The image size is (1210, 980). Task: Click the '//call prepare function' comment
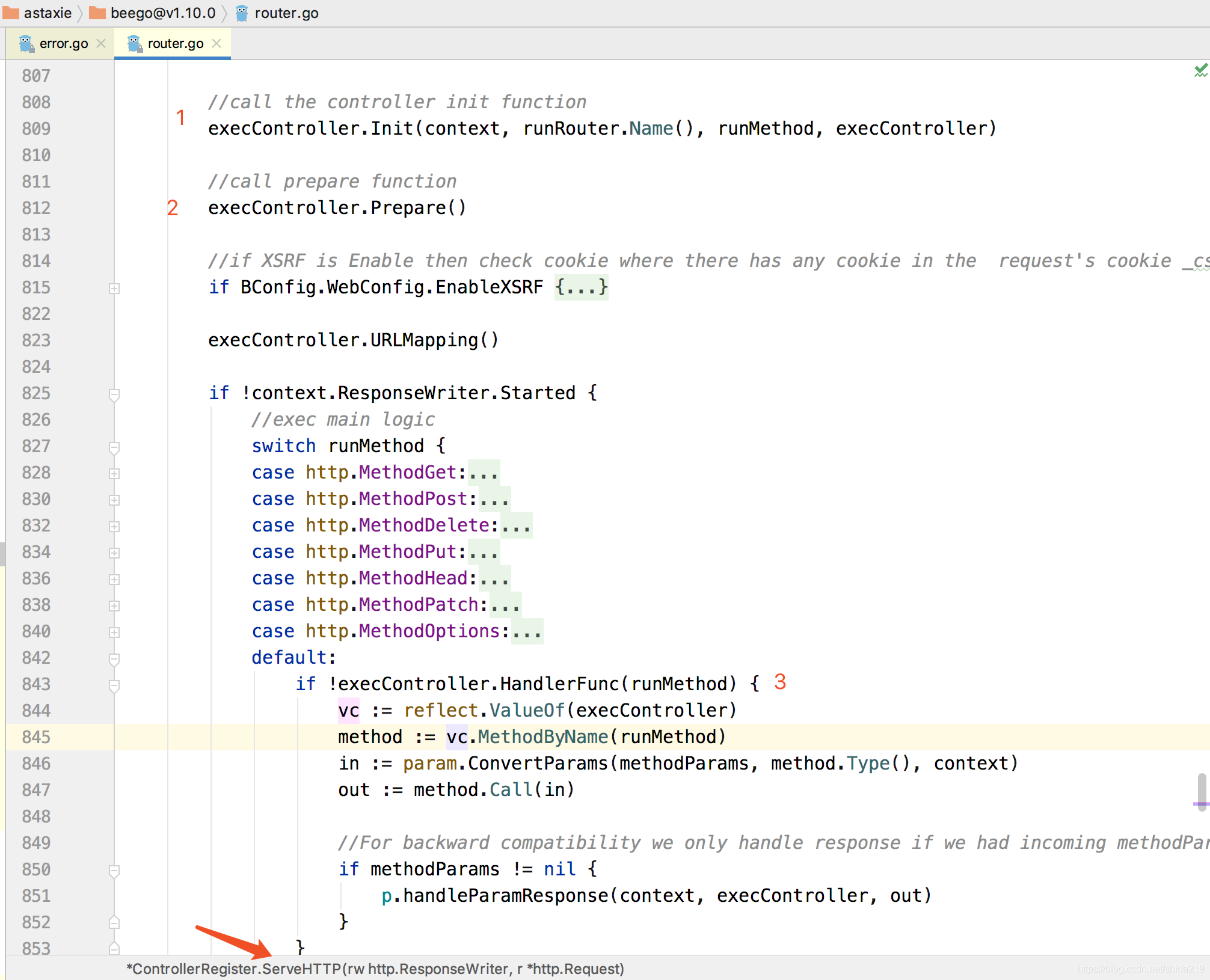[x=332, y=182]
